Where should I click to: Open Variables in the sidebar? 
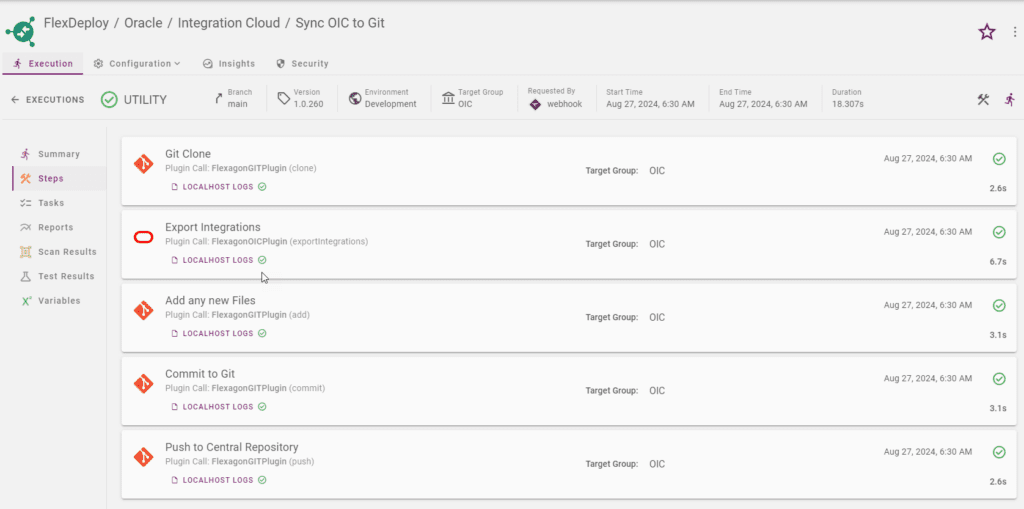pos(59,301)
